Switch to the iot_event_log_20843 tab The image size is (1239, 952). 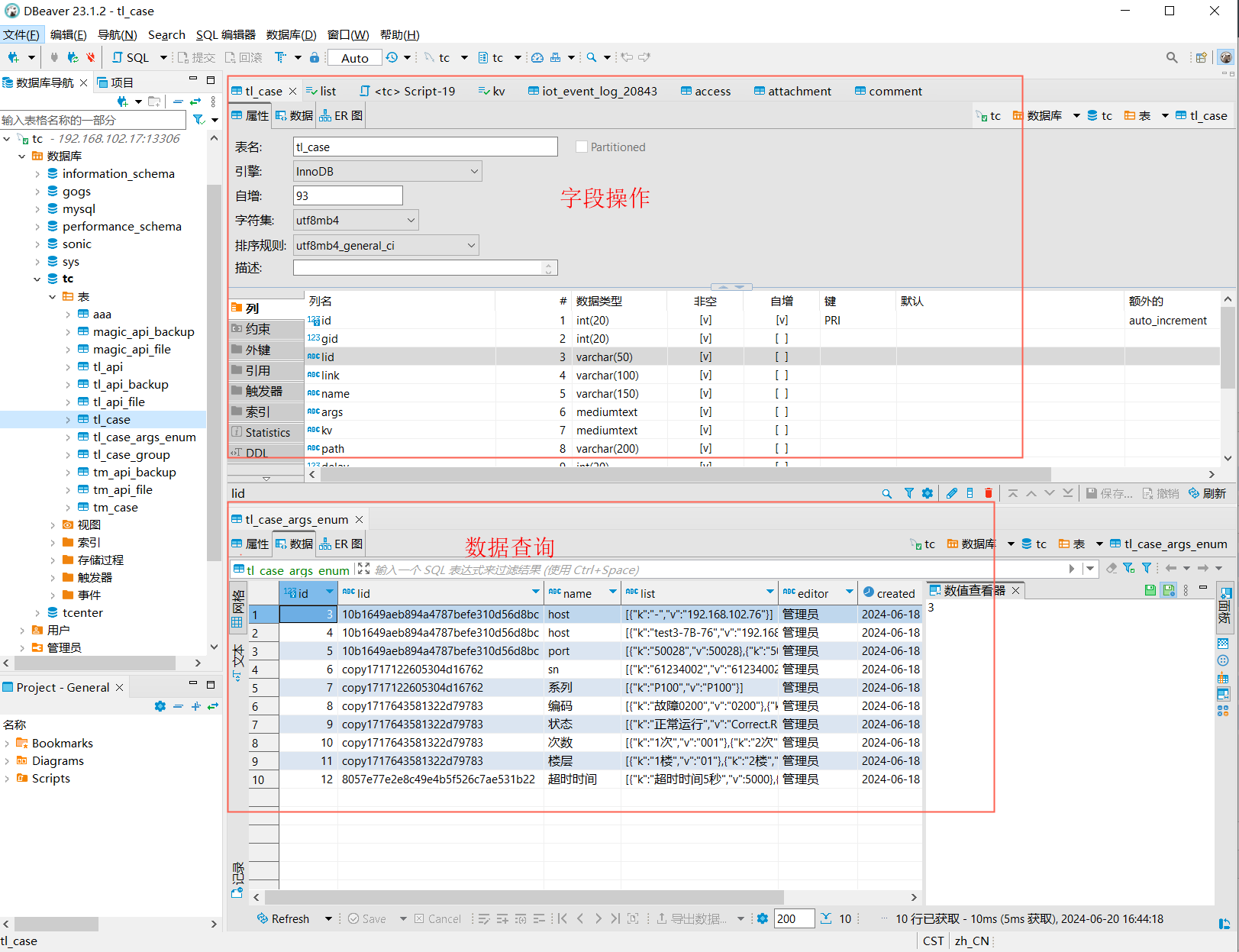pyautogui.click(x=592, y=91)
